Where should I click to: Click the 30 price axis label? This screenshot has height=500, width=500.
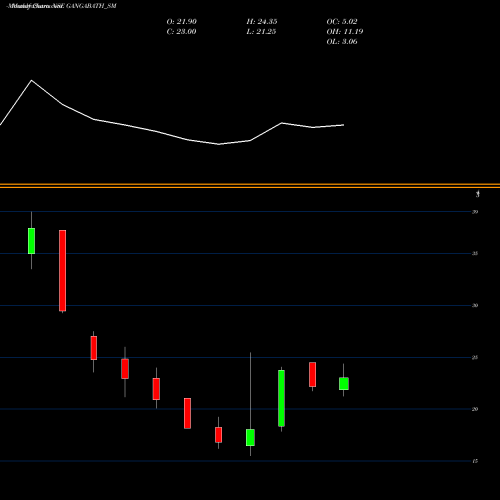pyautogui.click(x=475, y=305)
